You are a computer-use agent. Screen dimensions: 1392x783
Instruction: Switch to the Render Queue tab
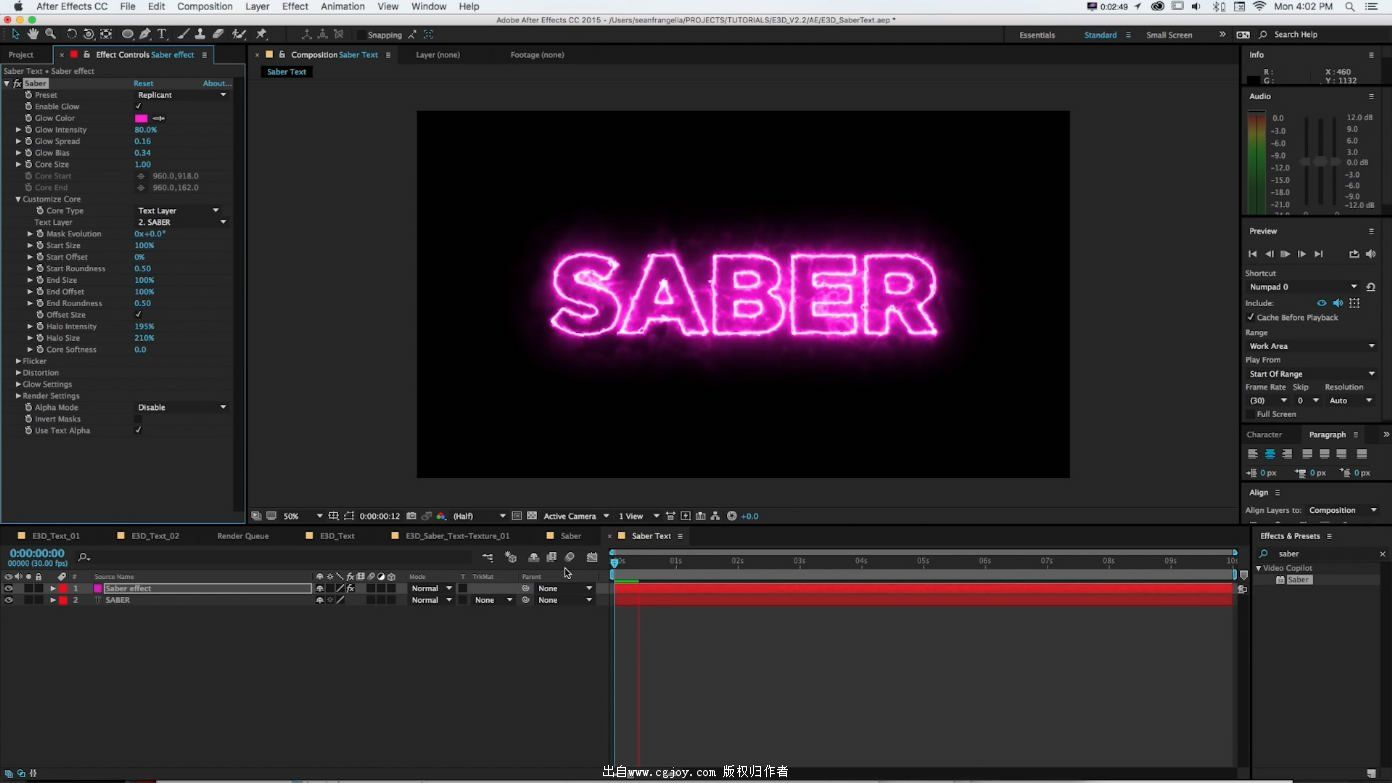243,536
